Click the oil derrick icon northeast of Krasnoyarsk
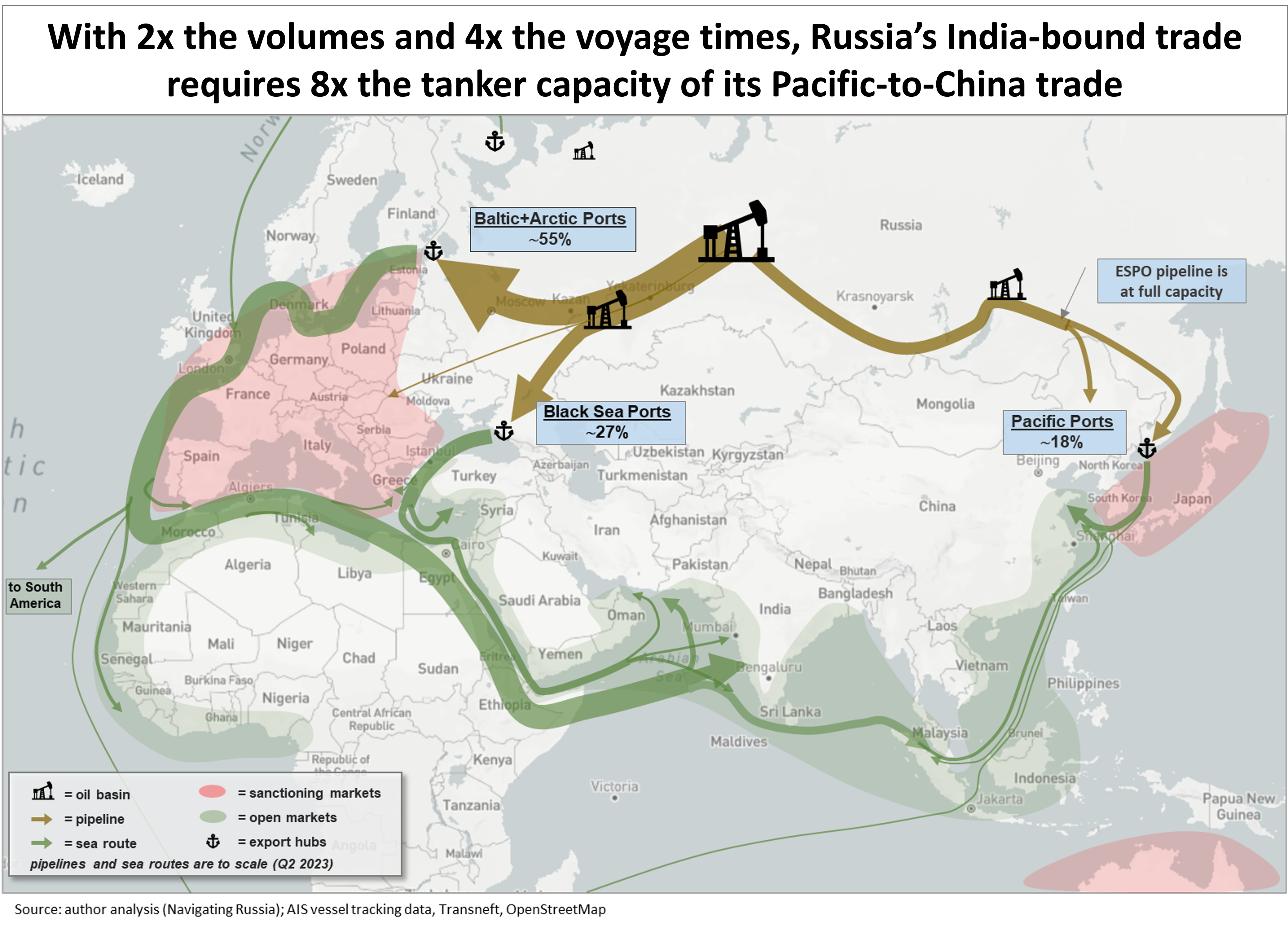 [x=1007, y=284]
